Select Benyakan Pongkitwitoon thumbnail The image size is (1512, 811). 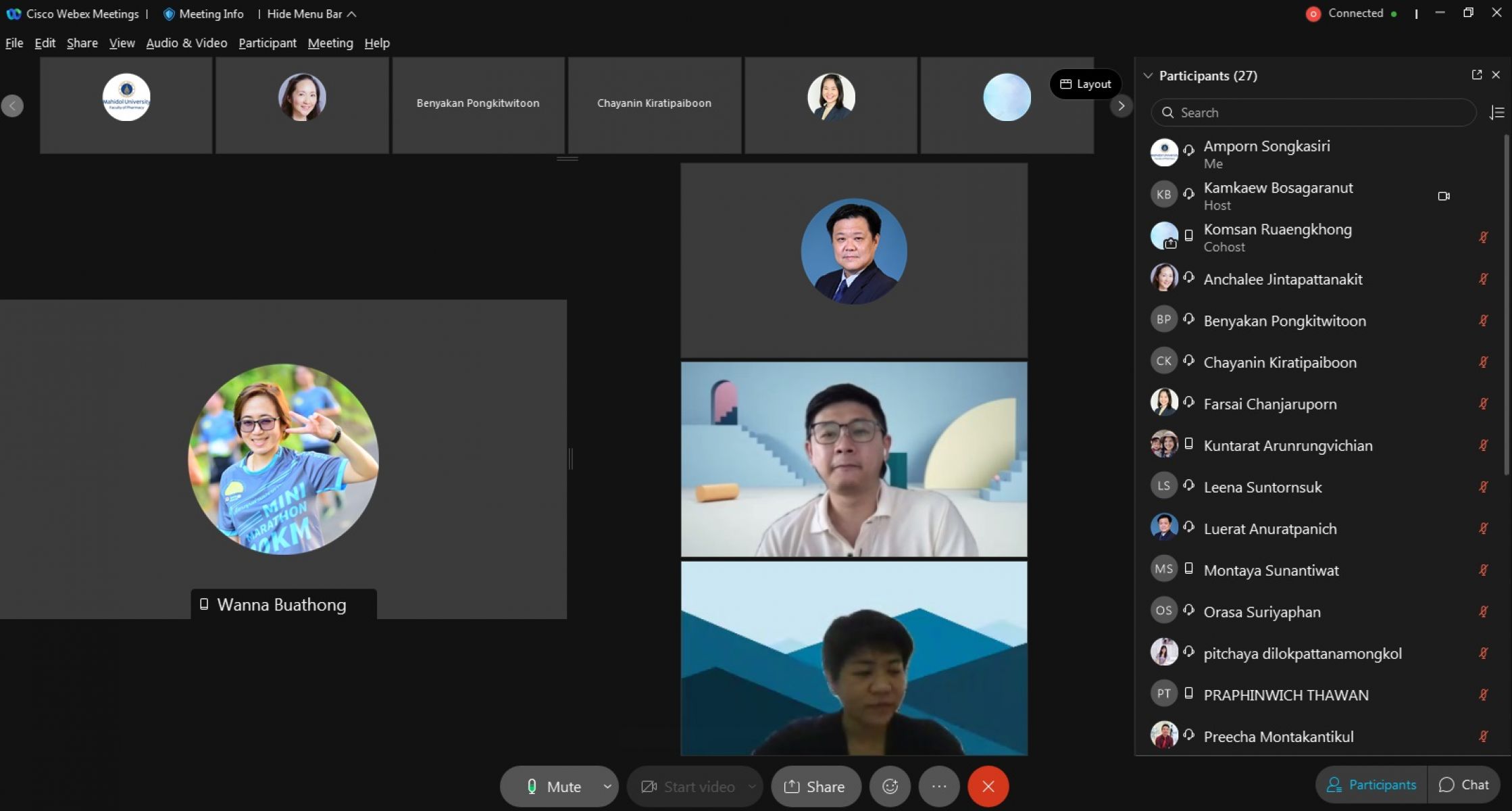(x=478, y=105)
